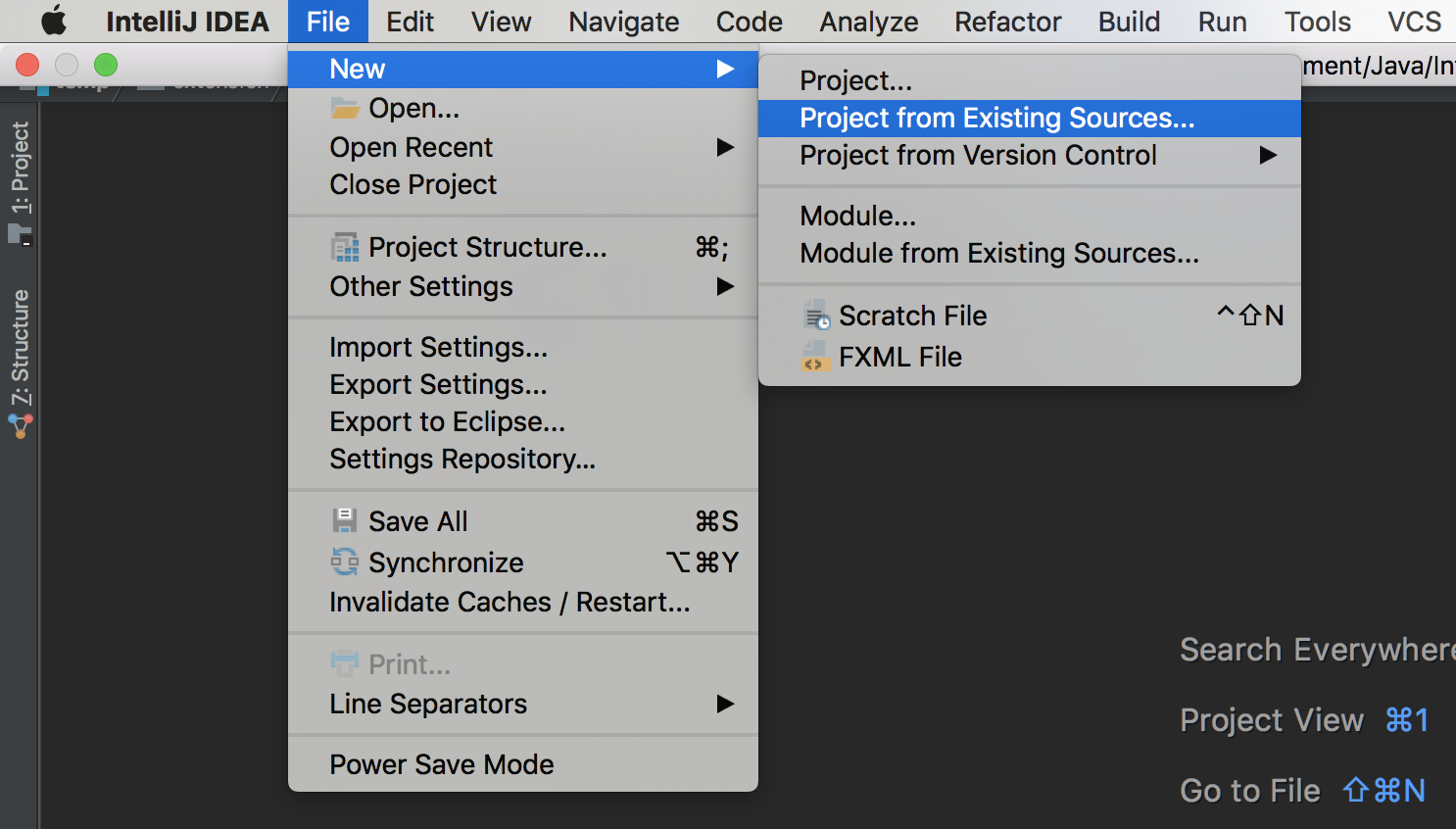Click the Open folder icon
This screenshot has height=829, width=1456.
coord(345,108)
